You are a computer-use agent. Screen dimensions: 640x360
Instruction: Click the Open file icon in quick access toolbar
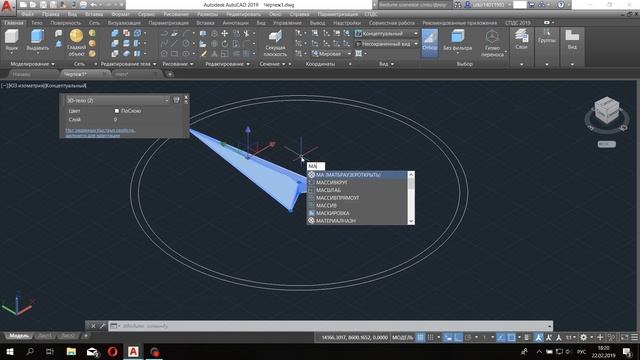(x=33, y=5)
